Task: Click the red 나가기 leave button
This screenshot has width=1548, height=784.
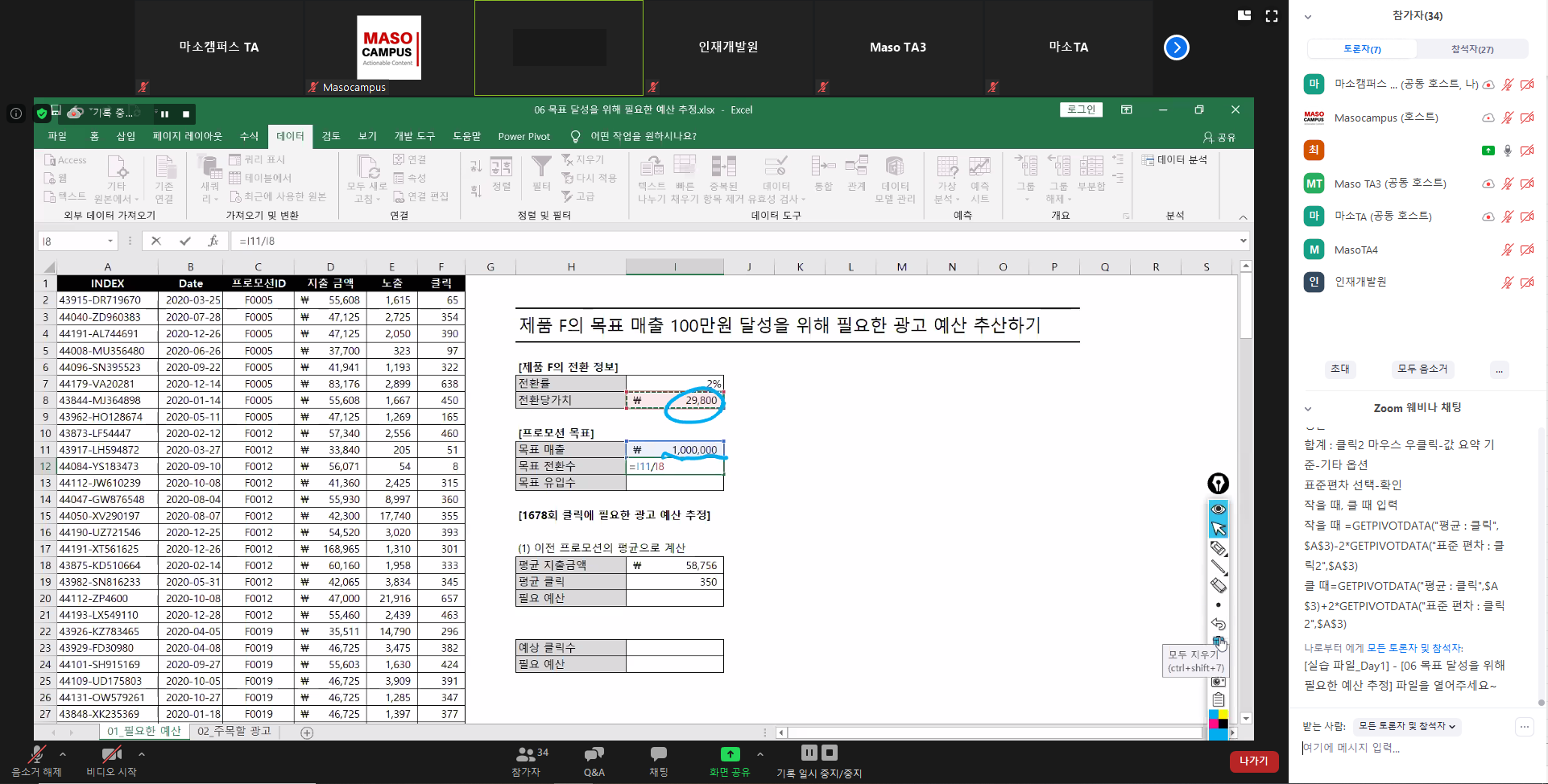Action: (1253, 761)
